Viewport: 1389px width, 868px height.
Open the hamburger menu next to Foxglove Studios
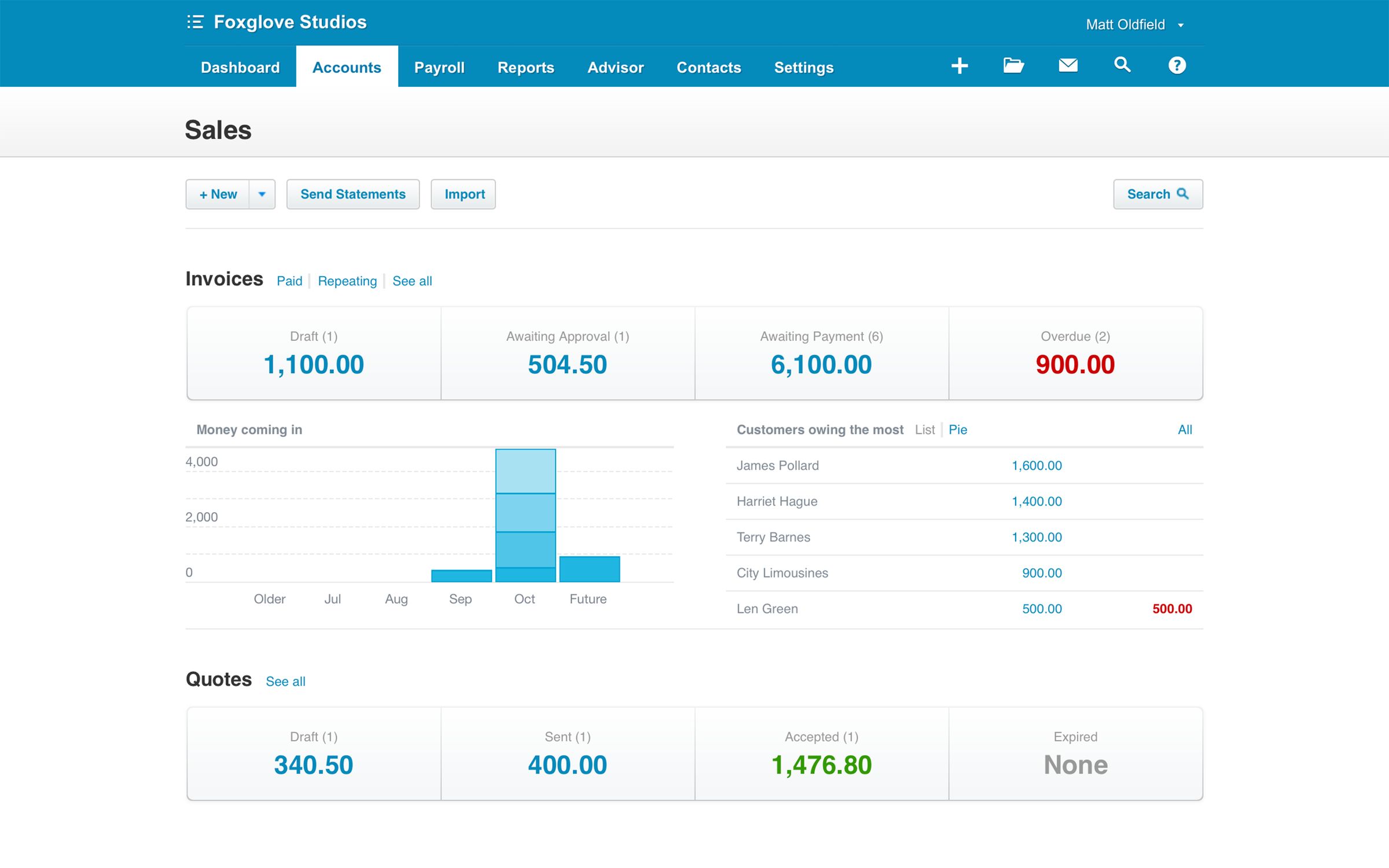196,22
